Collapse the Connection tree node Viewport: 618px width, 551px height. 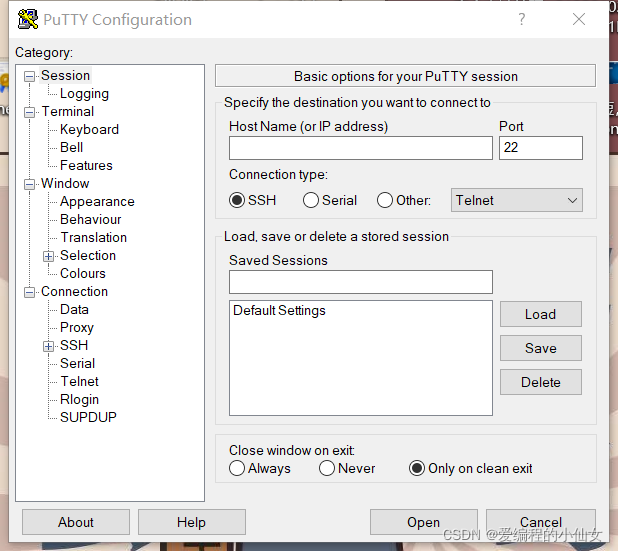pyautogui.click(x=29, y=292)
